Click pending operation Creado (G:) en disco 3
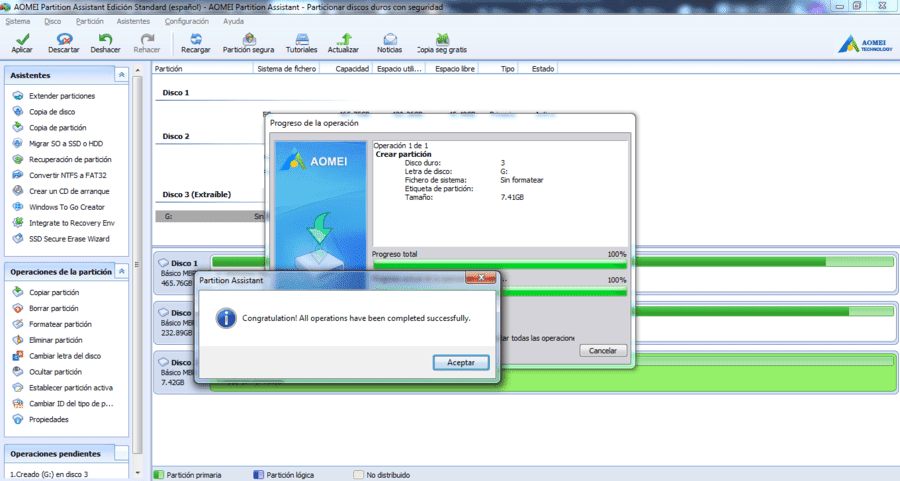900x481 pixels. pyautogui.click(x=49, y=474)
